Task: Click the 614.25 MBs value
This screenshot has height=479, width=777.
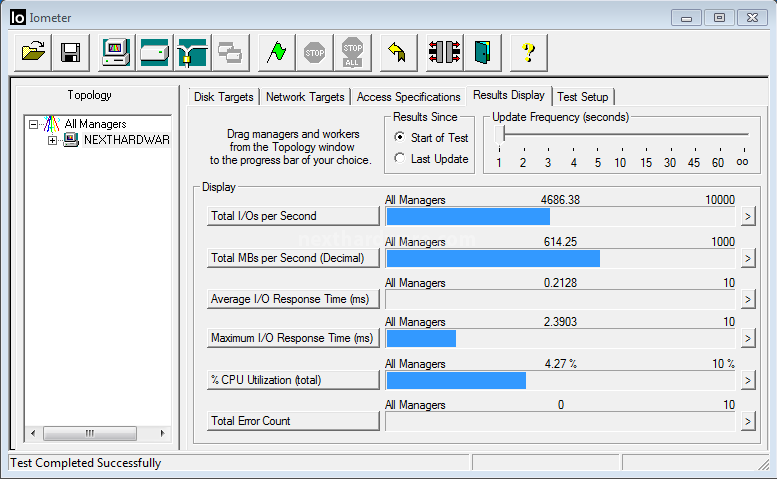Action: [560, 242]
